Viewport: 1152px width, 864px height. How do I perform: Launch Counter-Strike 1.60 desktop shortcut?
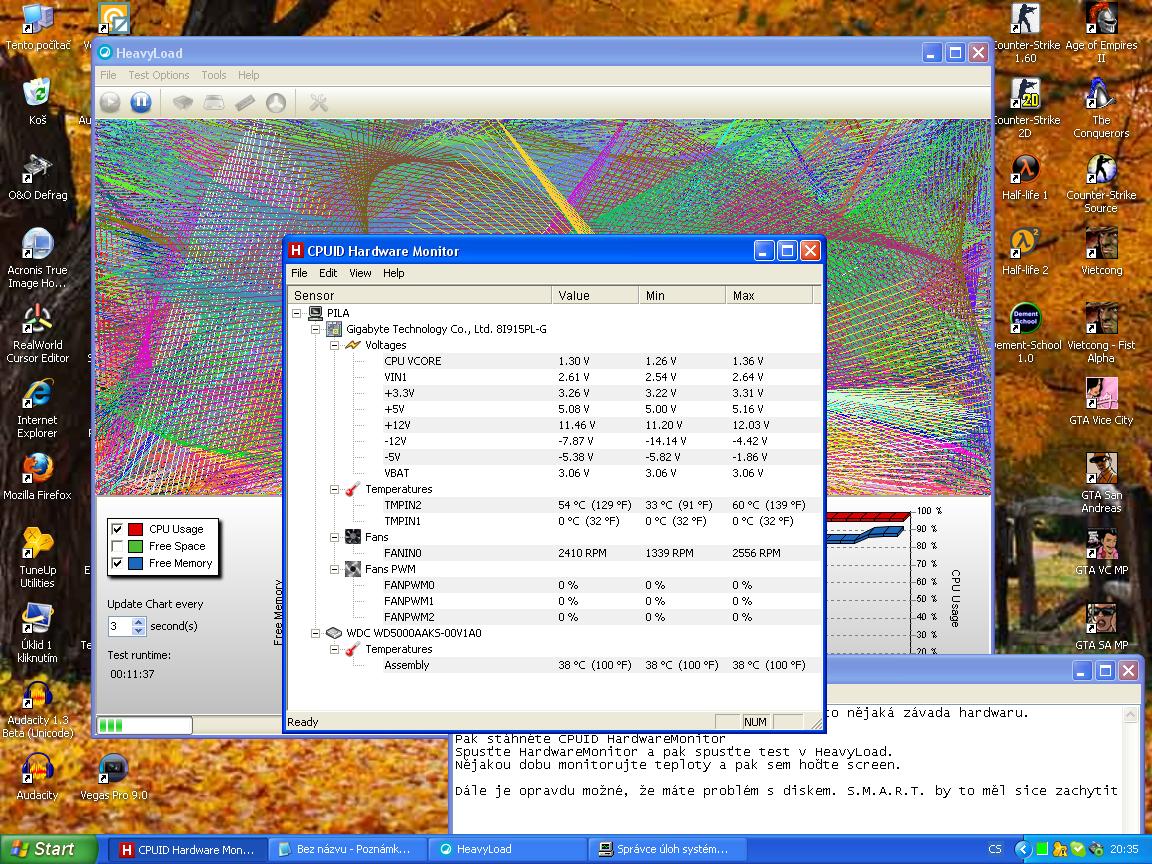pos(1026,33)
